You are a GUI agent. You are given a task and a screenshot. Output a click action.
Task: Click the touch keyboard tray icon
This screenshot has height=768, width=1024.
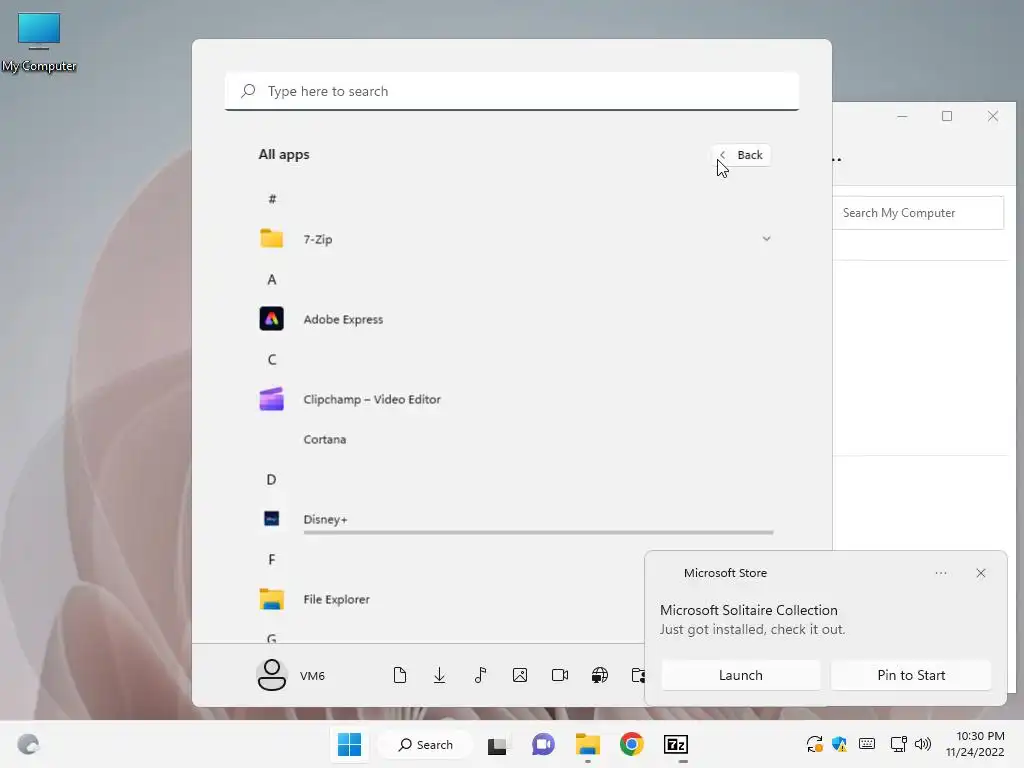click(x=867, y=744)
